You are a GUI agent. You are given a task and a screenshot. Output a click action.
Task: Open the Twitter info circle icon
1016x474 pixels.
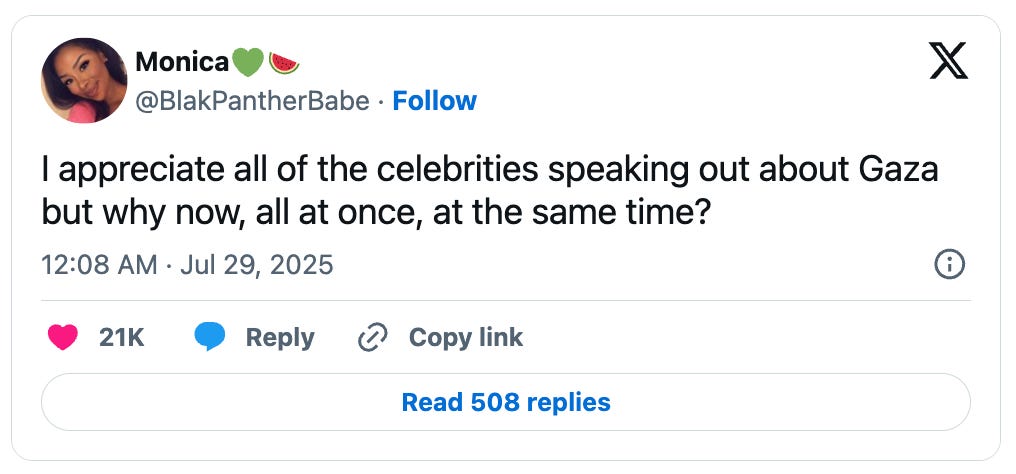pyautogui.click(x=948, y=264)
